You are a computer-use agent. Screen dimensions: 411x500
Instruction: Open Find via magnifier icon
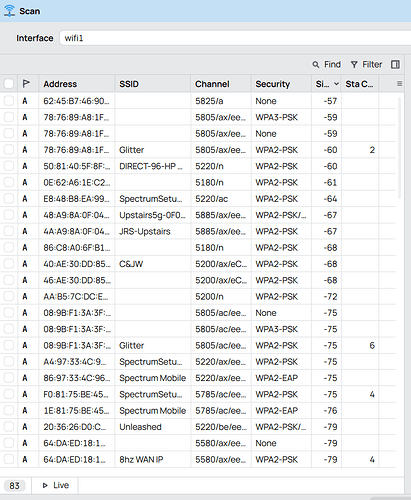click(316, 64)
